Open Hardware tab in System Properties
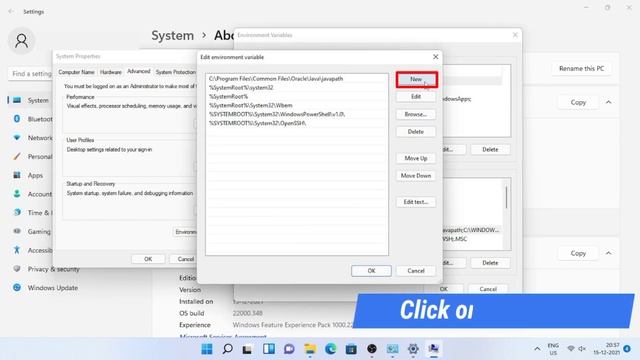 pos(111,72)
